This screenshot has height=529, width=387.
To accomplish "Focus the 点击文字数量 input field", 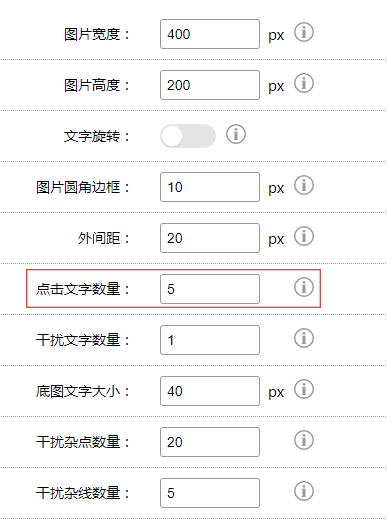I will pyautogui.click(x=210, y=289).
